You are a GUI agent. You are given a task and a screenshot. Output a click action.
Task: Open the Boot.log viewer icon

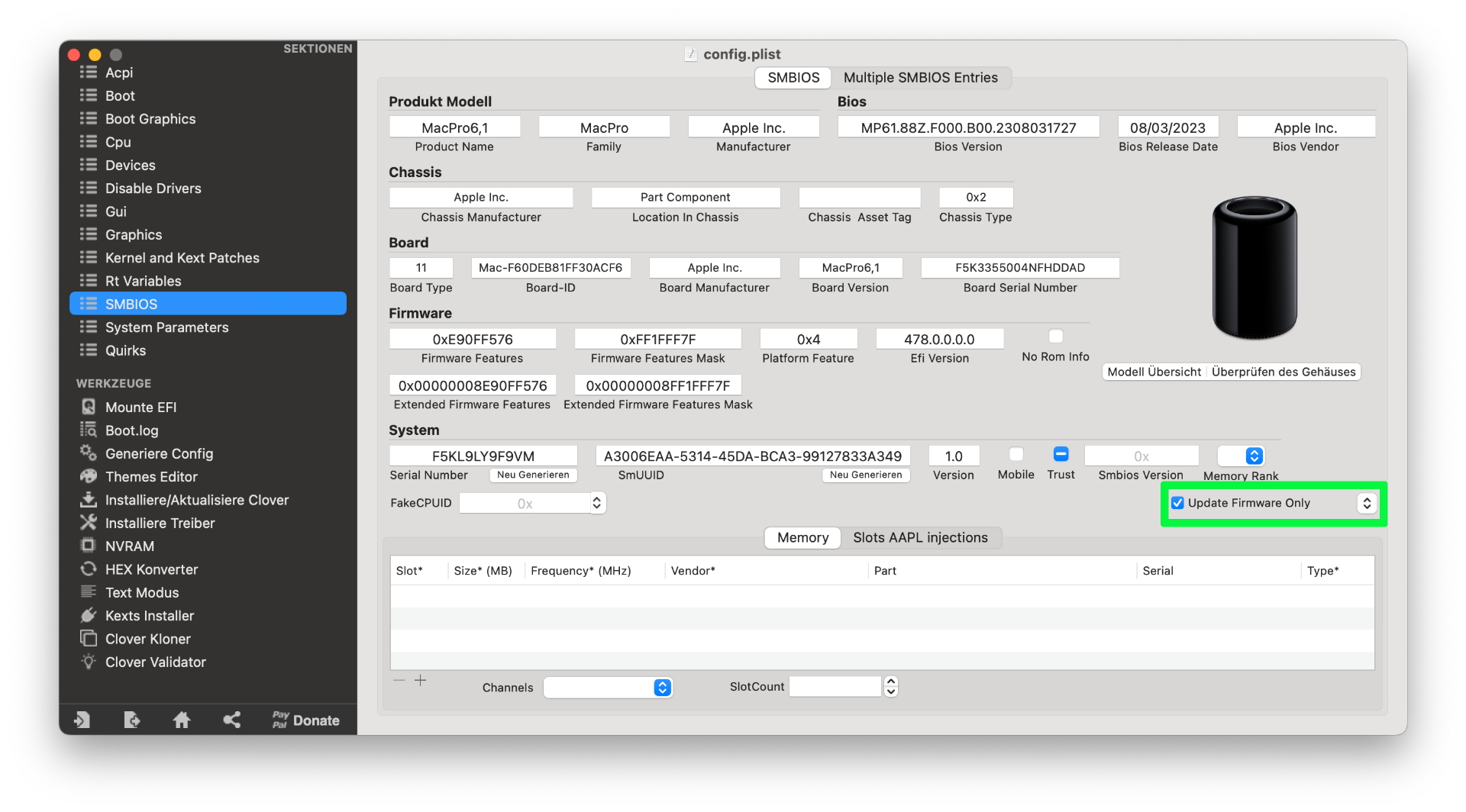(x=89, y=430)
